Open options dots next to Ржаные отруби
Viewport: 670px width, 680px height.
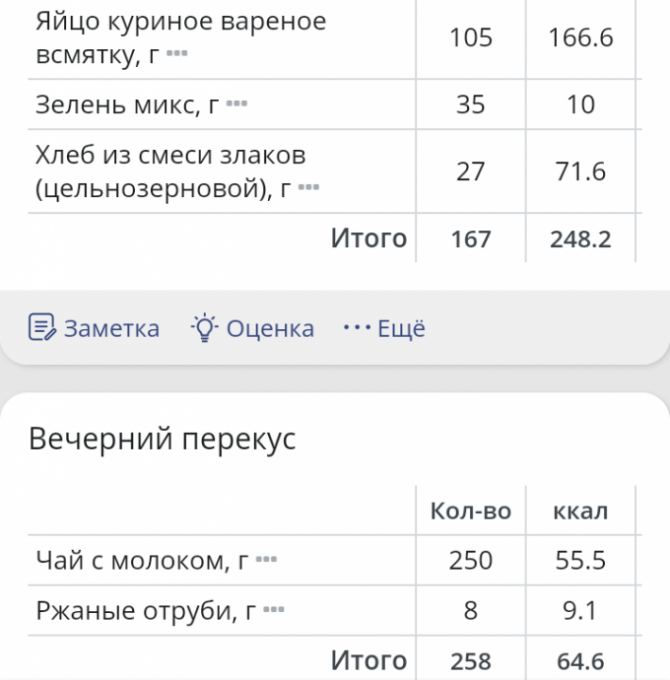click(x=274, y=610)
